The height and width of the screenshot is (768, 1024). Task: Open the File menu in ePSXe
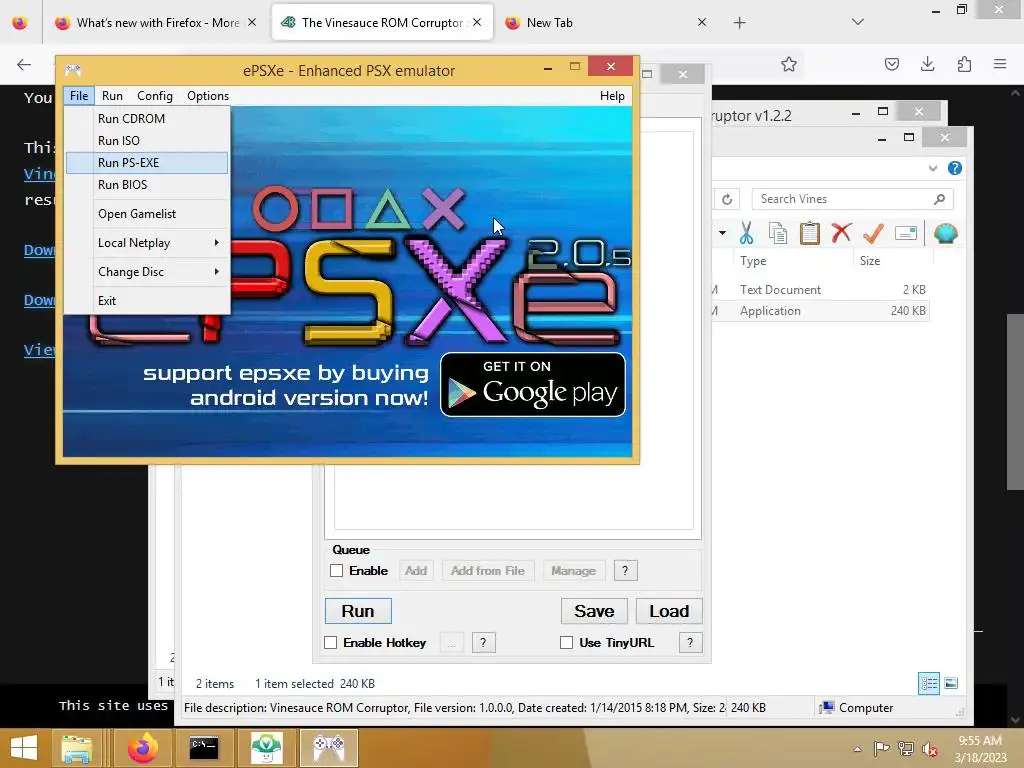click(79, 96)
